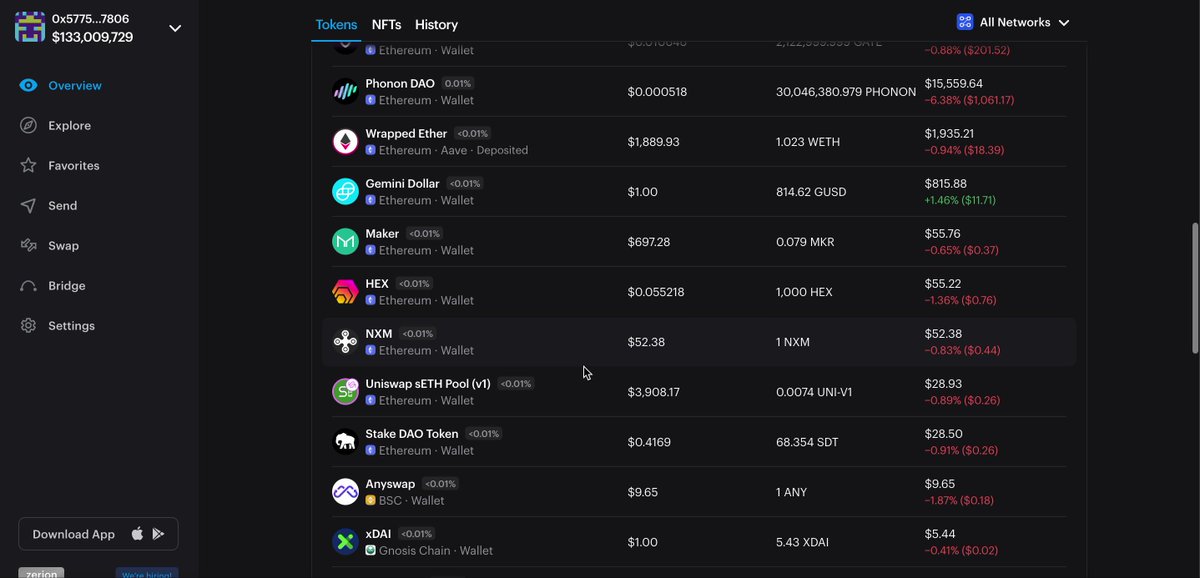
Task: Click the Overview eye icon
Action: (28, 86)
